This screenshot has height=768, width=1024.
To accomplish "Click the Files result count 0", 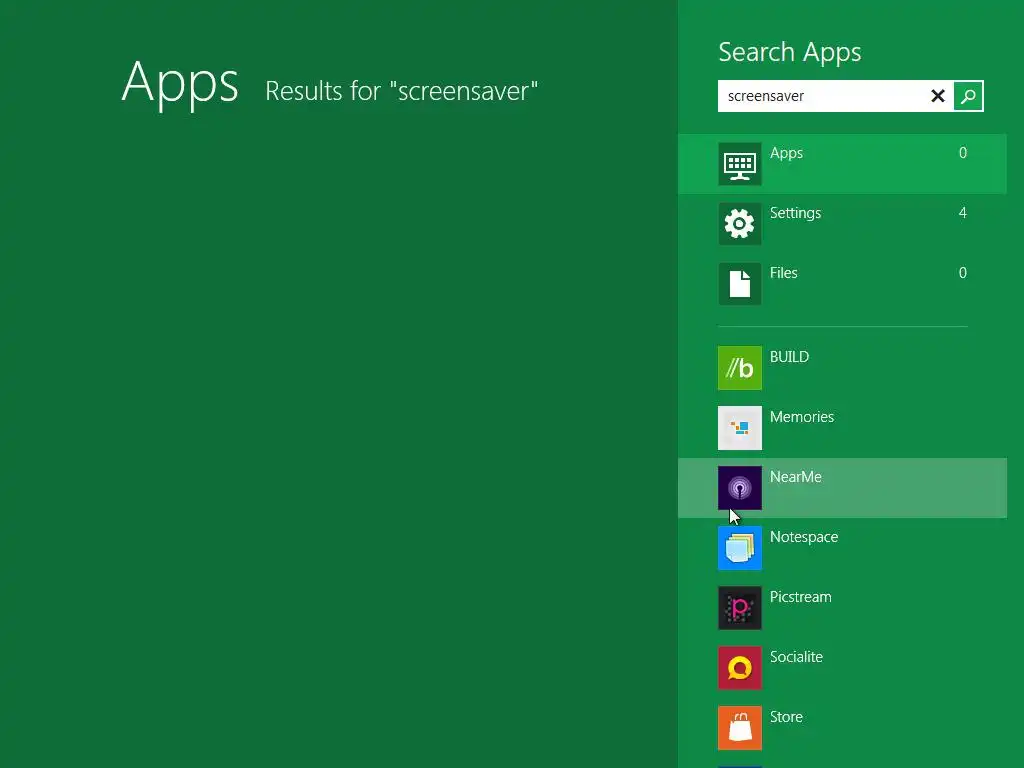I will tap(963, 273).
